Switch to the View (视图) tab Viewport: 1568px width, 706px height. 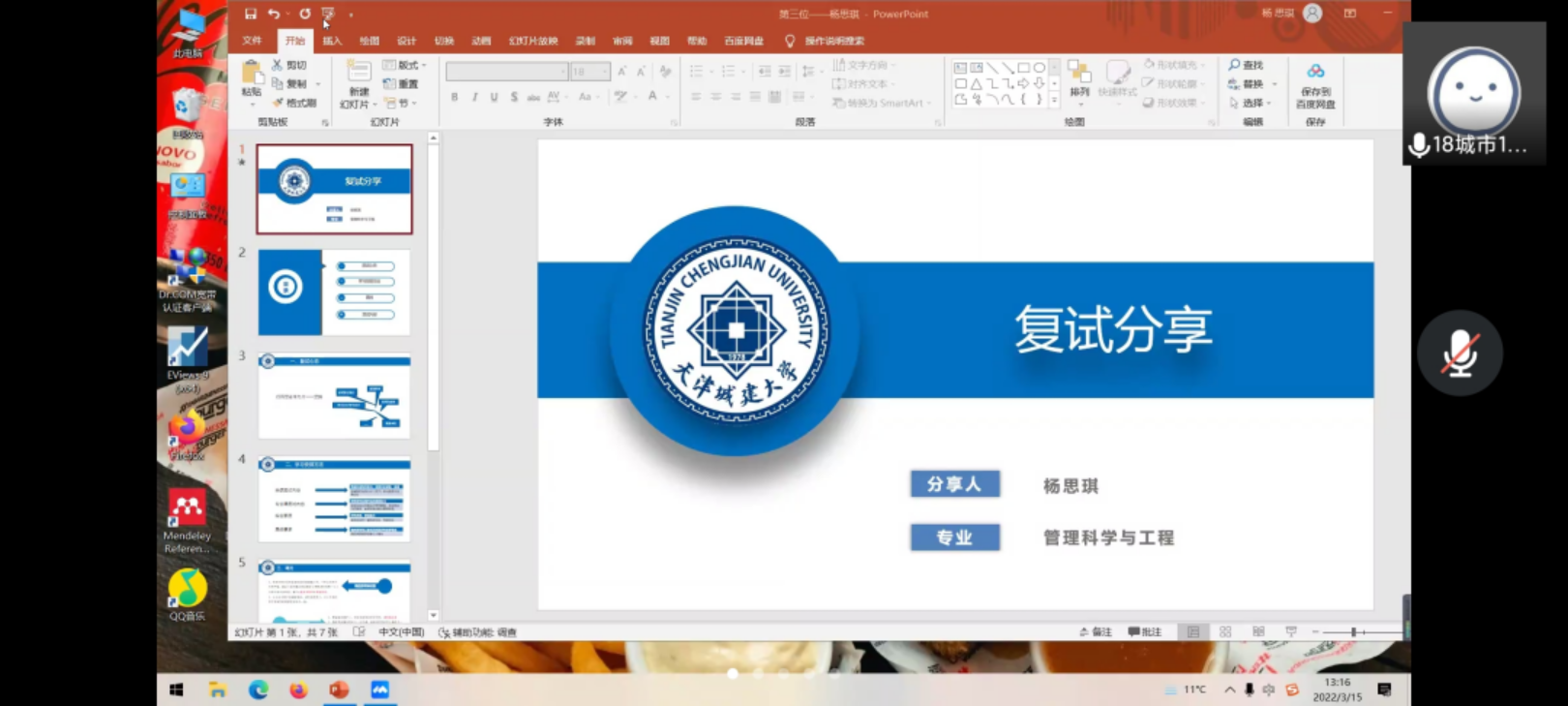click(x=659, y=41)
